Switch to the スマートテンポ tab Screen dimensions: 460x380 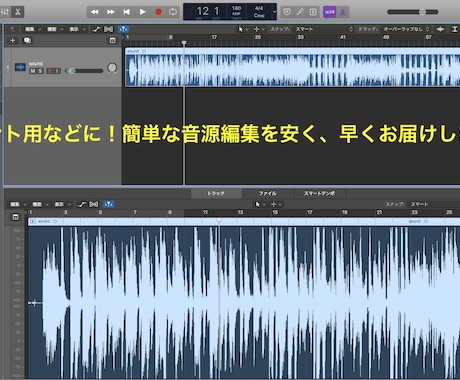pos(319,193)
